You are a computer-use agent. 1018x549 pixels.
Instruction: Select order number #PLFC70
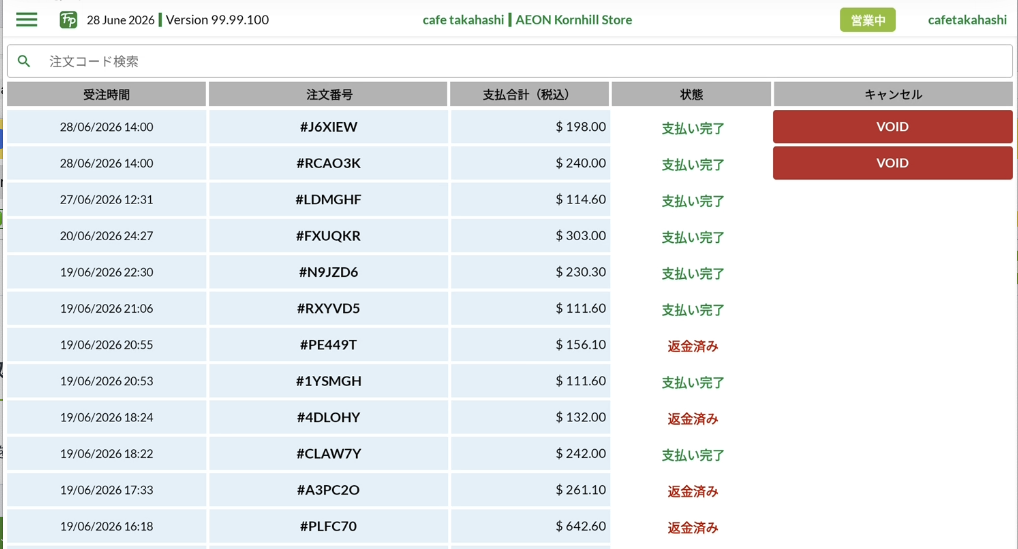[x=329, y=526]
